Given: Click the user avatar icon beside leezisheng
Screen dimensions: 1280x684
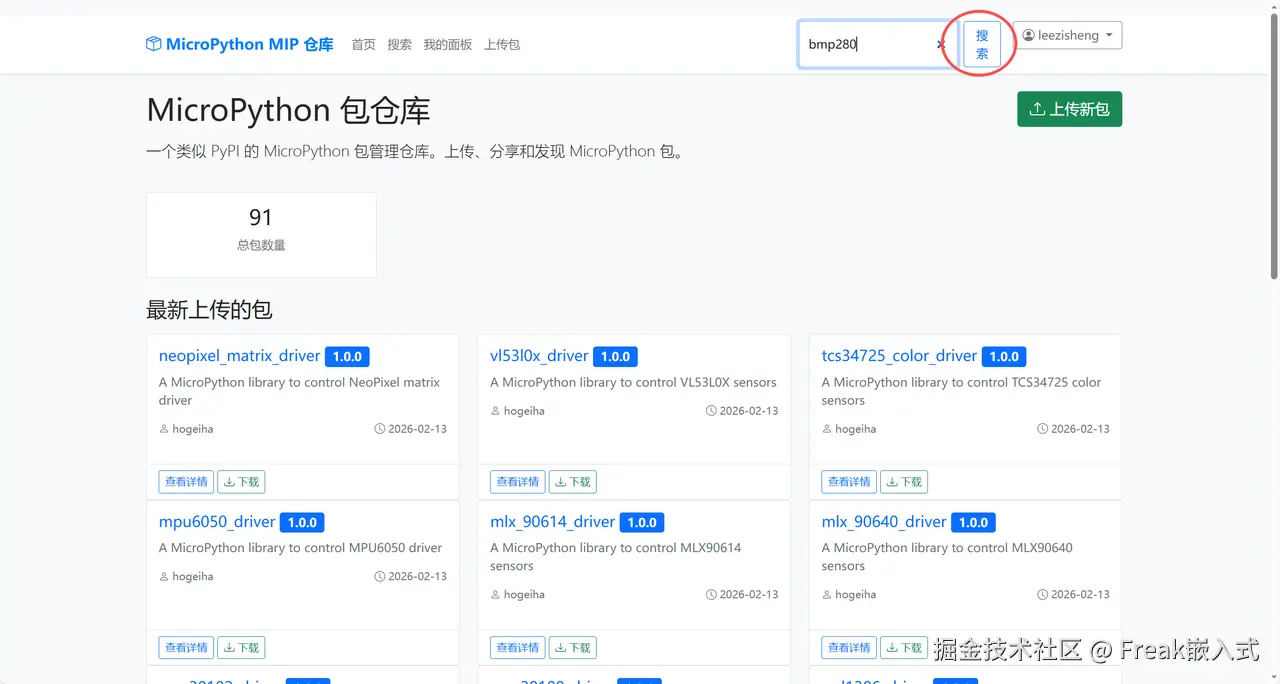Looking at the screenshot, I should pyautogui.click(x=1028, y=35).
